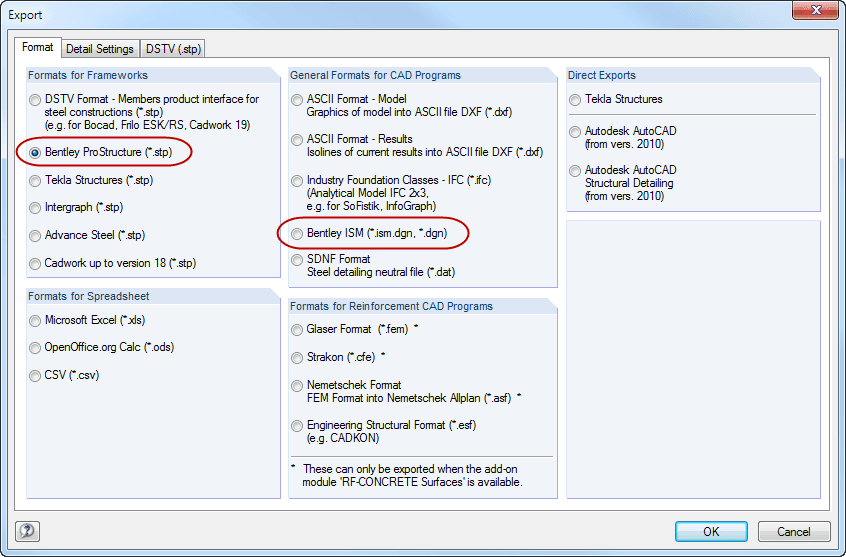Choose Nemetschek Format Allplan (*.asf) option
The width and height of the screenshot is (846, 557).
coord(297,386)
